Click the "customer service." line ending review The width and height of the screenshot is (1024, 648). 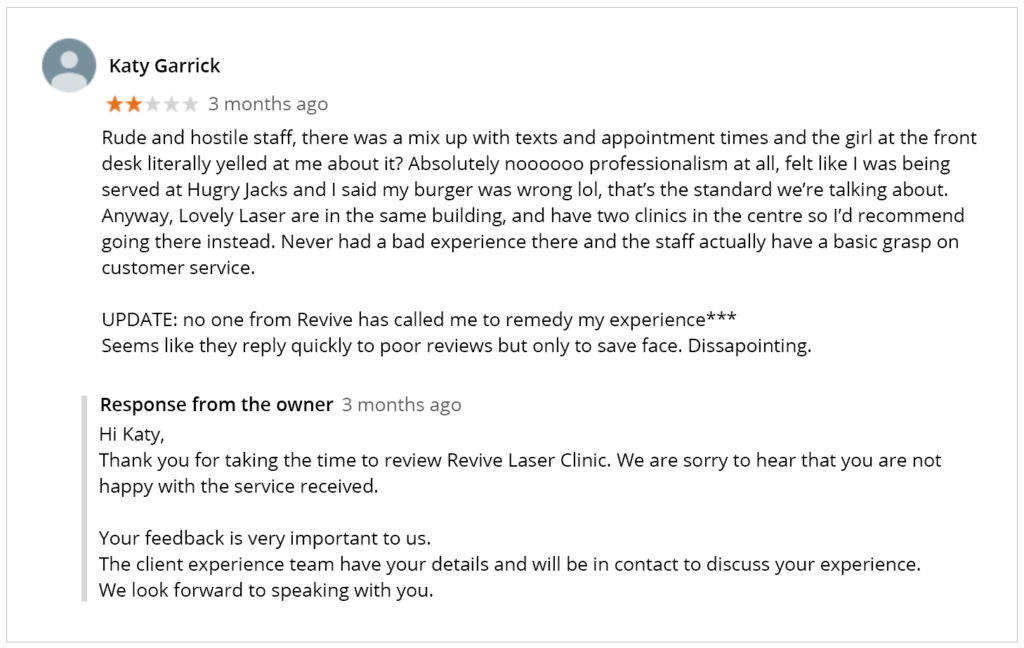tap(178, 268)
